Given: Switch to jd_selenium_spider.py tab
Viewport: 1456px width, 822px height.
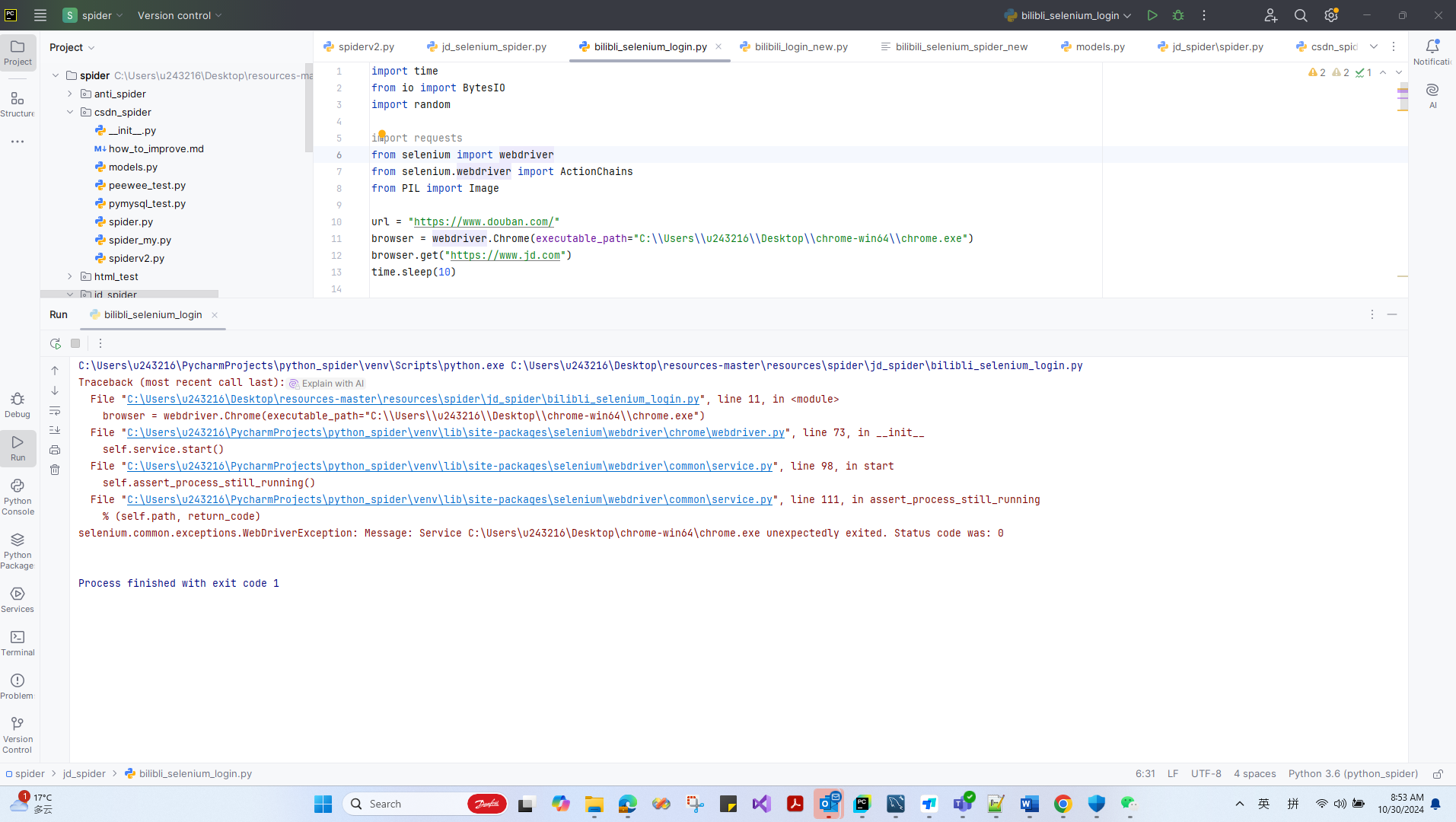Looking at the screenshot, I should (487, 46).
